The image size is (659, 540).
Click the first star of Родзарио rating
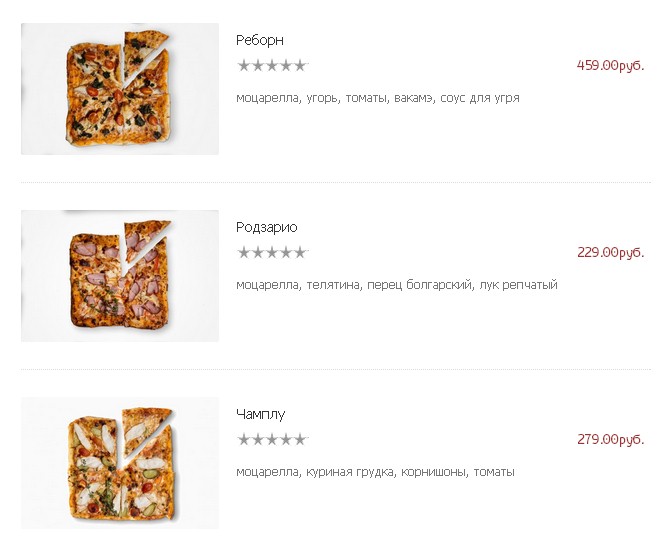pyautogui.click(x=244, y=253)
